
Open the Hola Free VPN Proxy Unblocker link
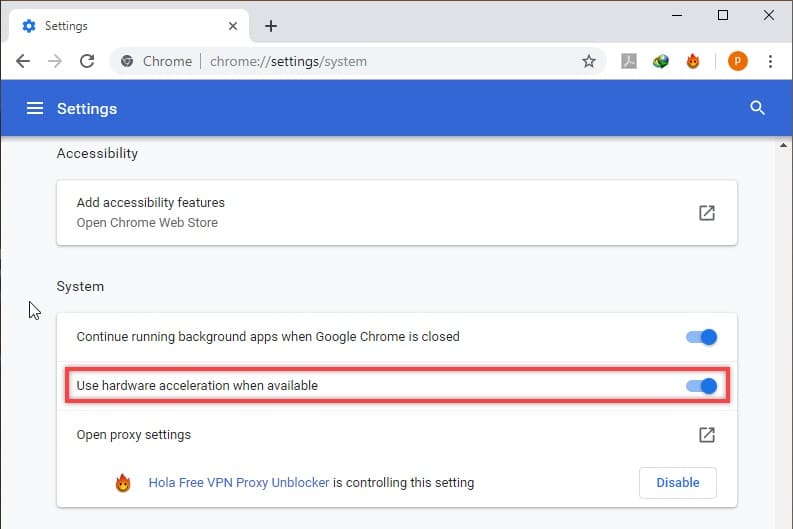click(x=239, y=482)
